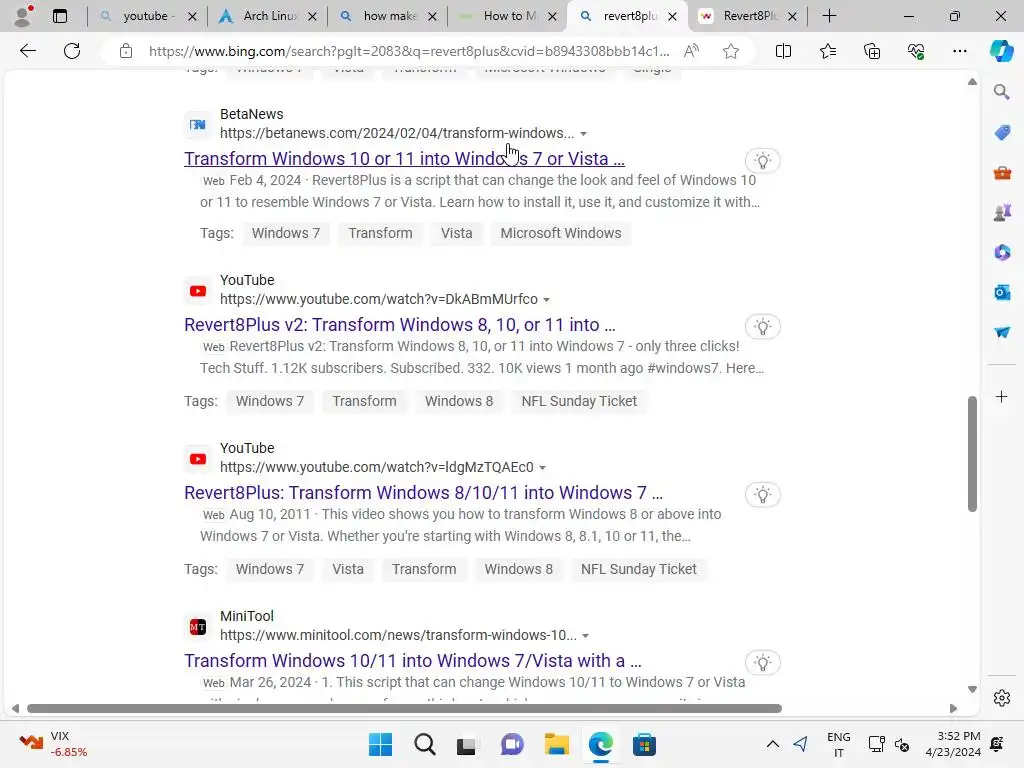Expand dropdown arrow next to youtube.com/watch?v=DkABmMUrfco

(x=547, y=300)
